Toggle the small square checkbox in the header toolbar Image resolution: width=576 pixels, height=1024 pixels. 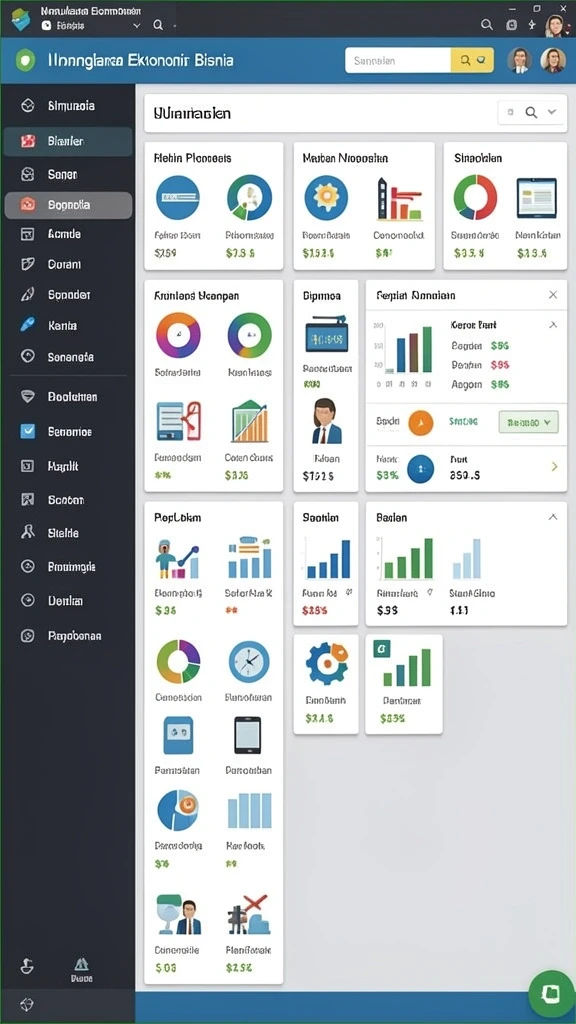[511, 112]
